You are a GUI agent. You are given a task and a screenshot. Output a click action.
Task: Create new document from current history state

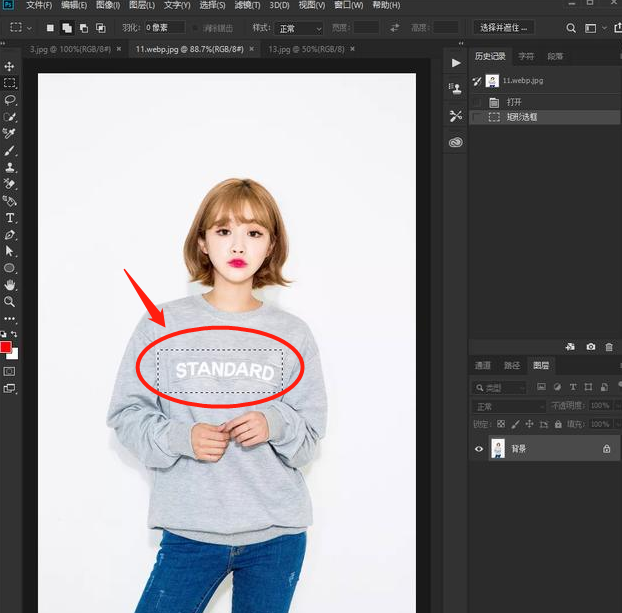[x=570, y=347]
